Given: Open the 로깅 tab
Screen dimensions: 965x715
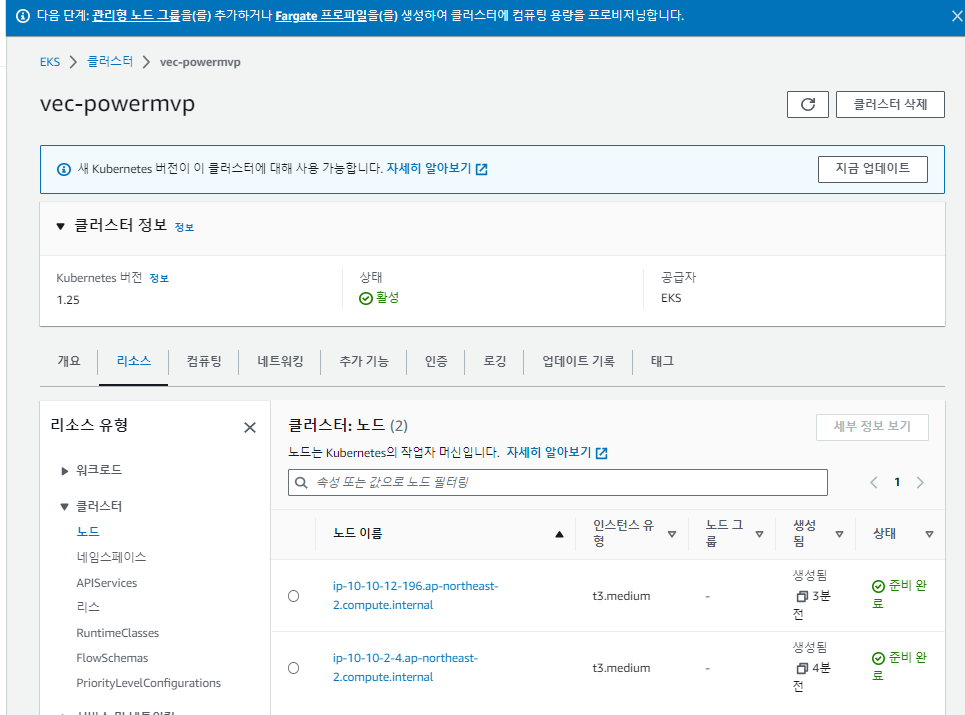Looking at the screenshot, I should [x=494, y=361].
